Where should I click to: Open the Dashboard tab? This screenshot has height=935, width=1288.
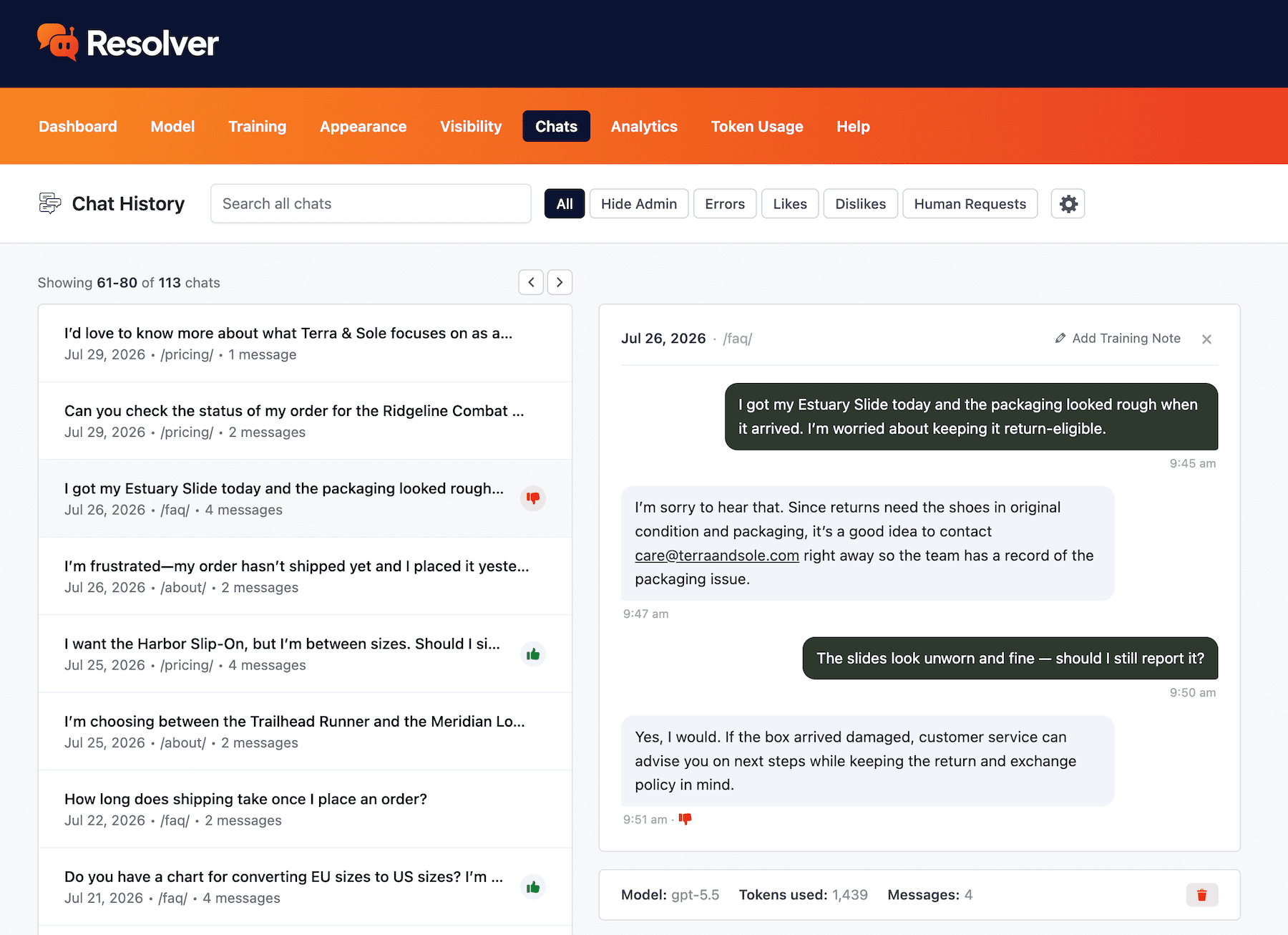(x=78, y=126)
